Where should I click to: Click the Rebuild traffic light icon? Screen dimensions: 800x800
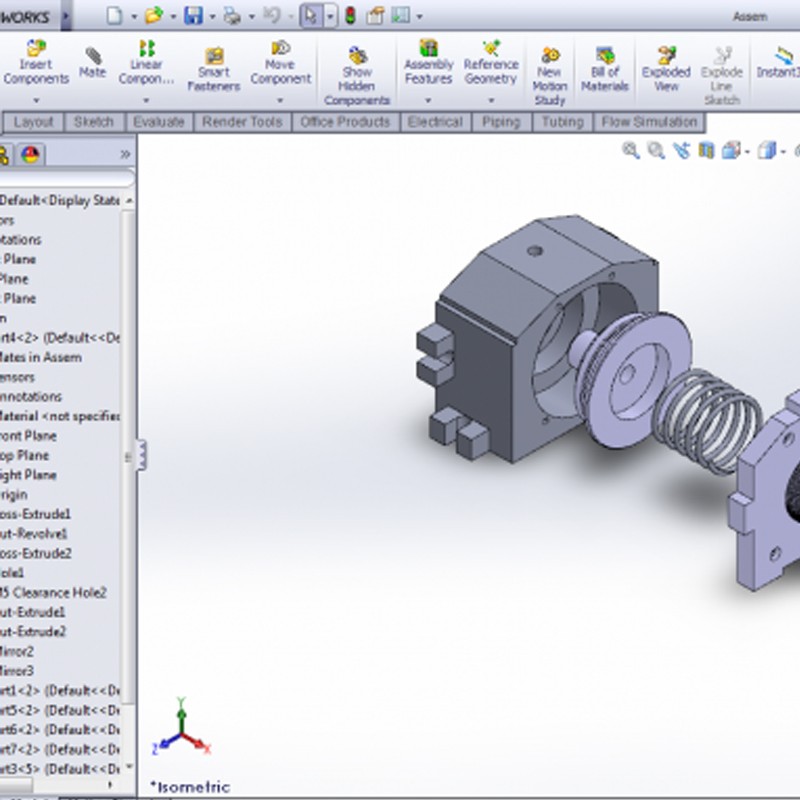(350, 15)
